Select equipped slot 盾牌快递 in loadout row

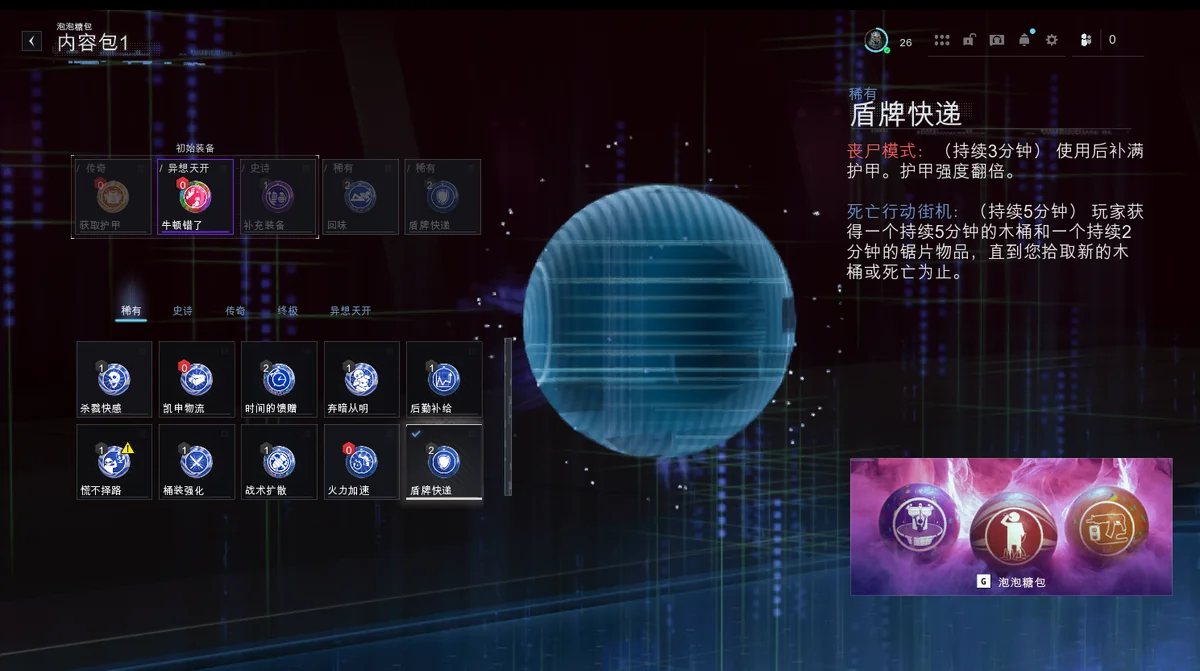[x=442, y=197]
